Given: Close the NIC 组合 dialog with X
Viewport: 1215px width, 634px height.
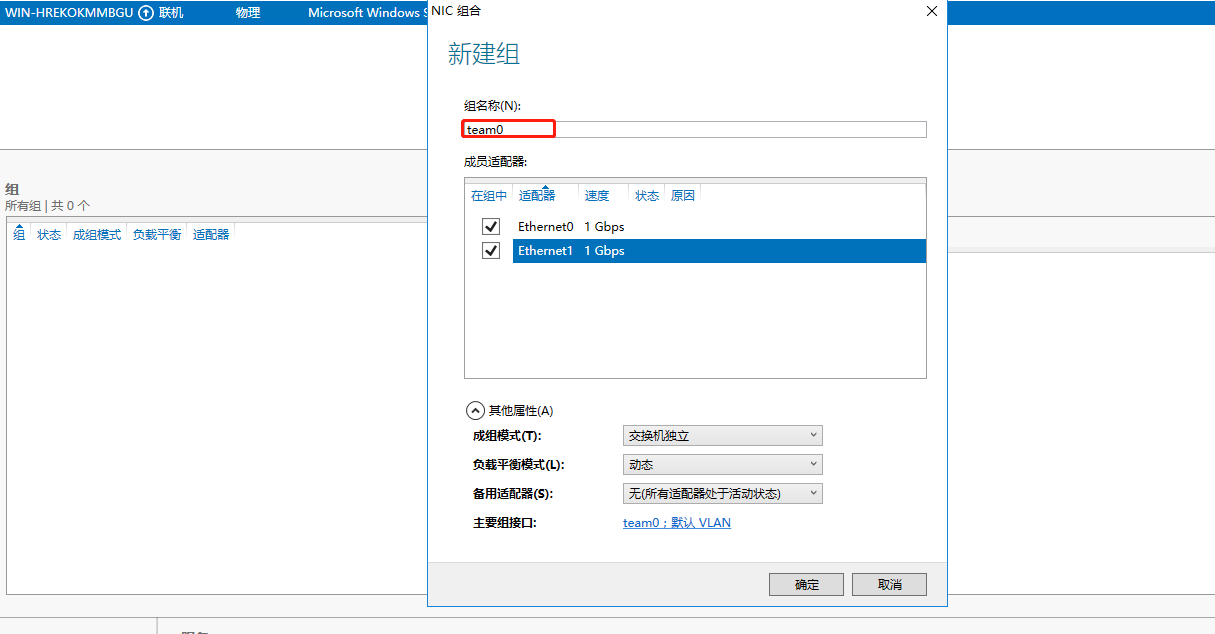Looking at the screenshot, I should (x=932, y=11).
